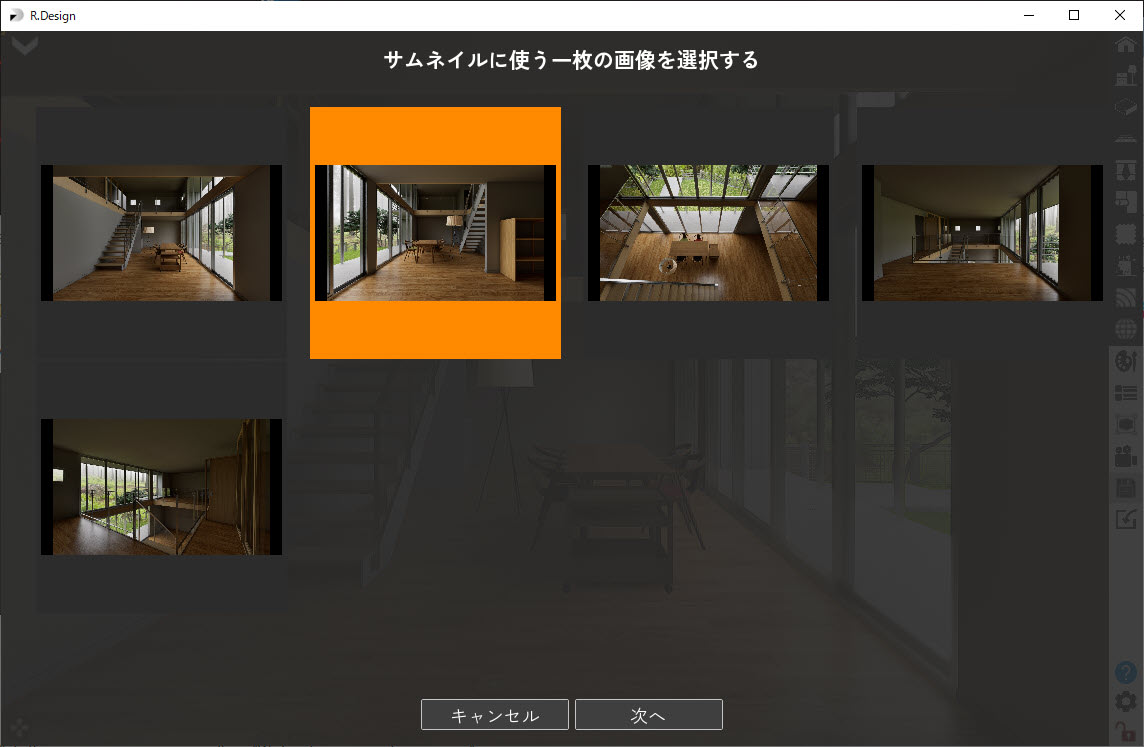This screenshot has width=1144, height=747.
Task: Open settings gear icon in sidebar
Action: (x=1126, y=702)
